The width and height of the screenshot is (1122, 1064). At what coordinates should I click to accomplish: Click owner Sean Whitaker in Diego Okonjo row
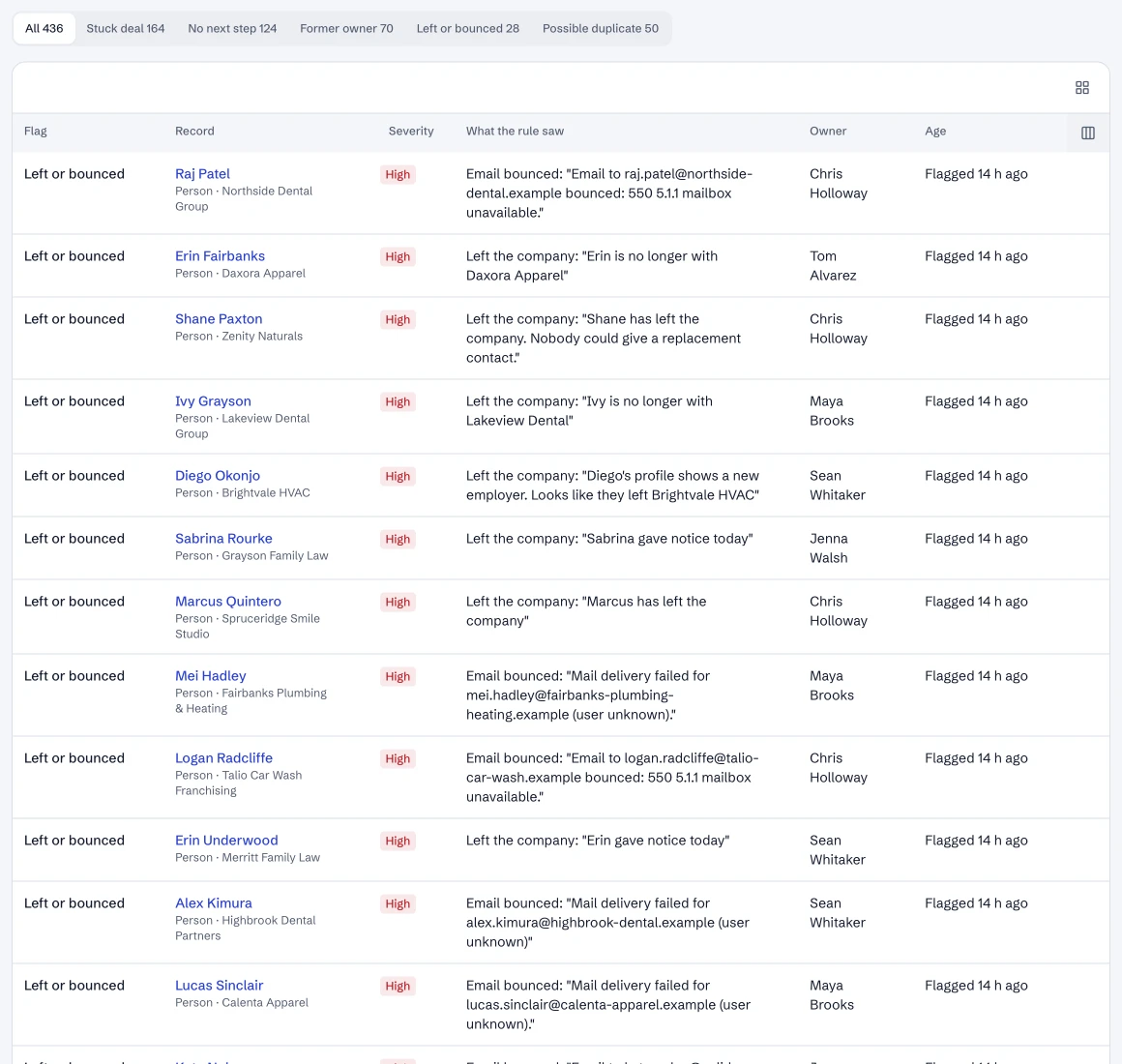point(838,486)
